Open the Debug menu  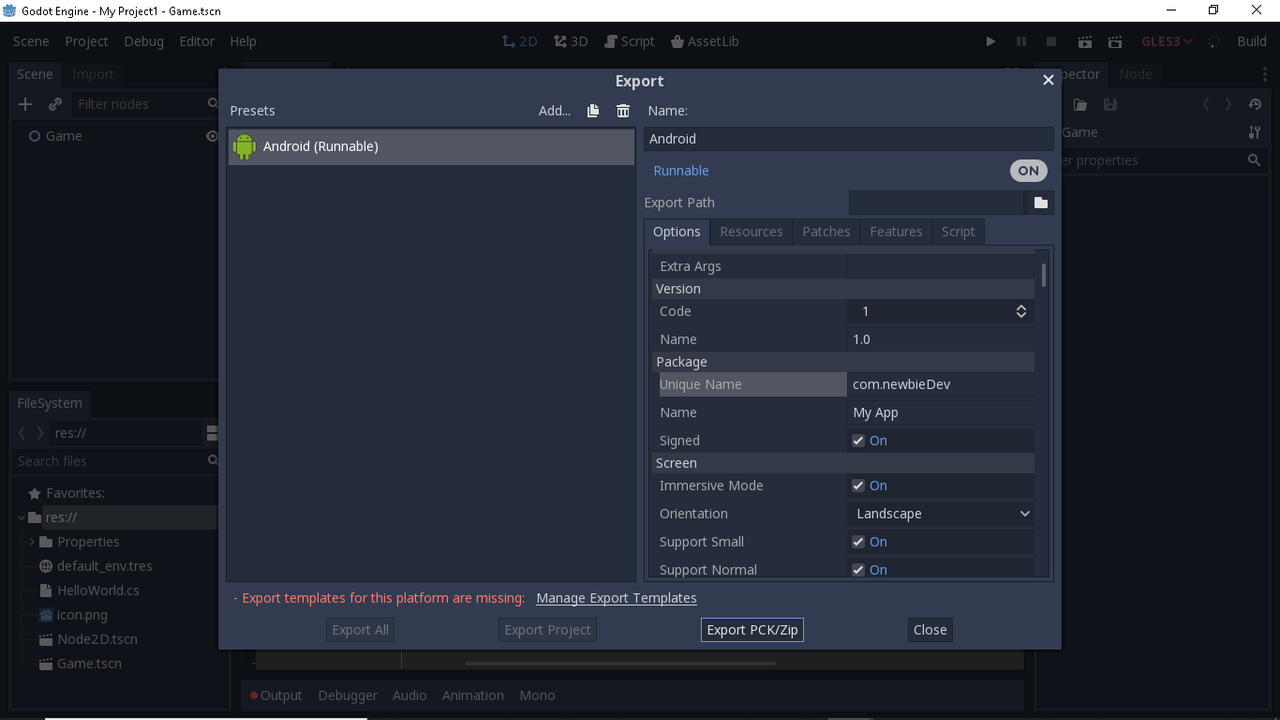point(144,41)
